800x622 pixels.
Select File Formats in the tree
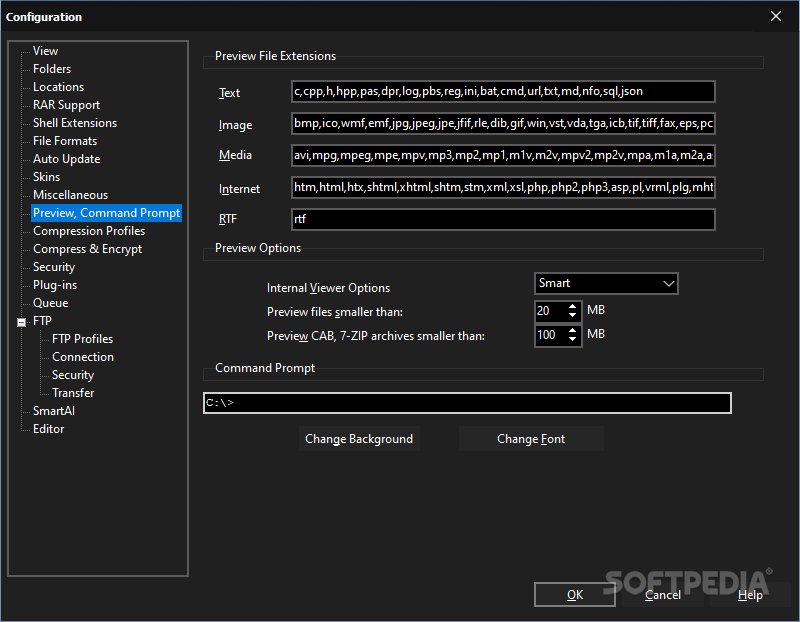(x=65, y=141)
